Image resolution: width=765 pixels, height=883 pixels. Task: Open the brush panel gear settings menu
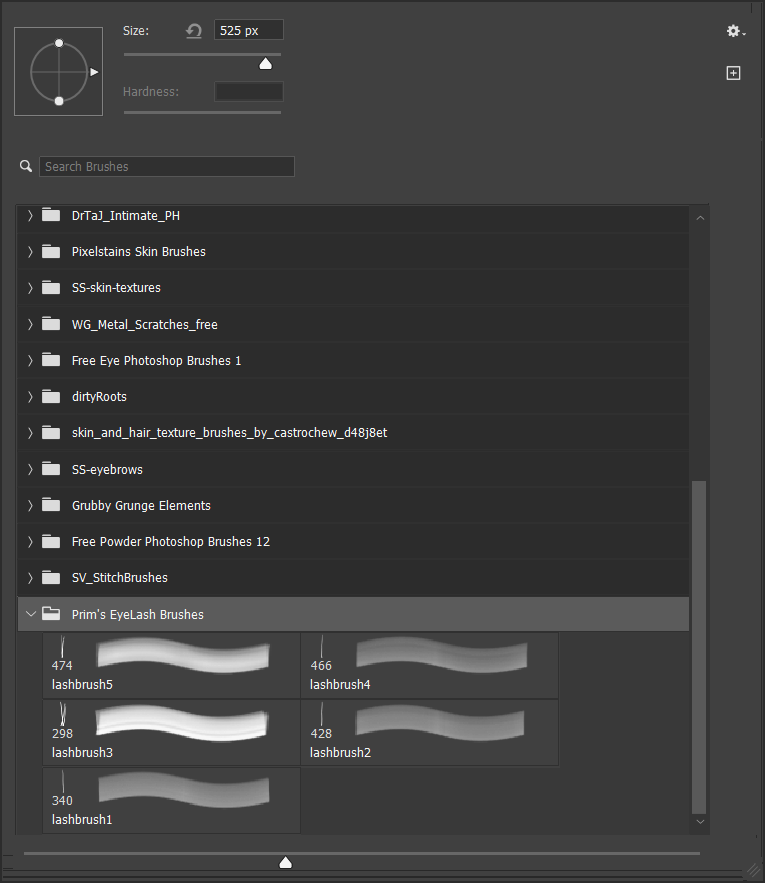point(735,31)
